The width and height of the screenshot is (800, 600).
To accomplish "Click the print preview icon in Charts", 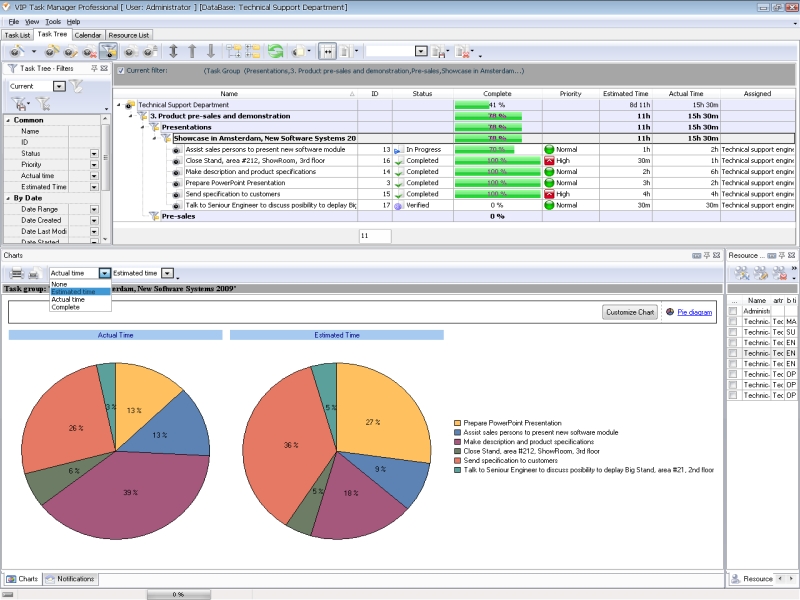I will [34, 273].
